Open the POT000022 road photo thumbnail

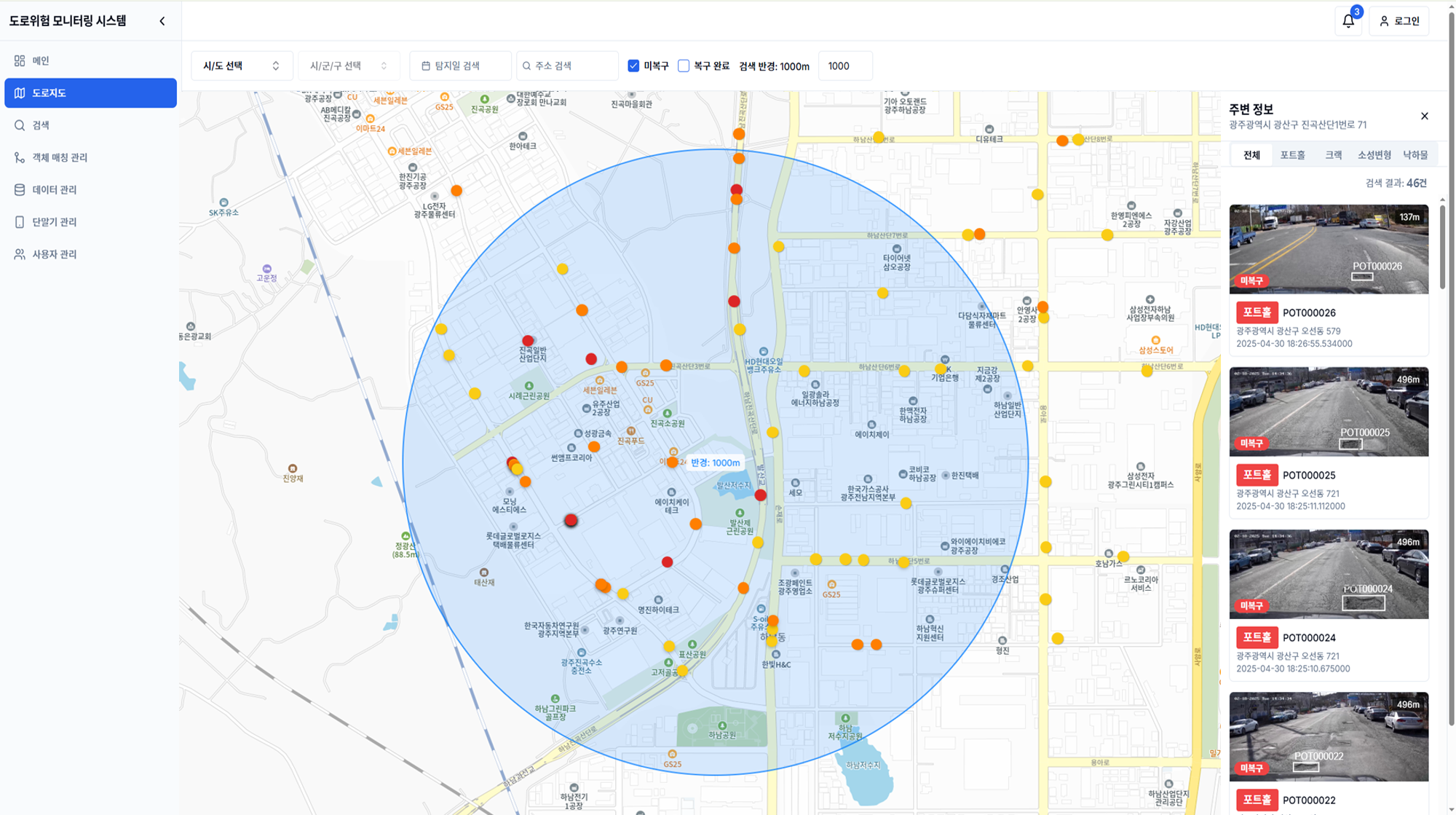pyautogui.click(x=1329, y=736)
